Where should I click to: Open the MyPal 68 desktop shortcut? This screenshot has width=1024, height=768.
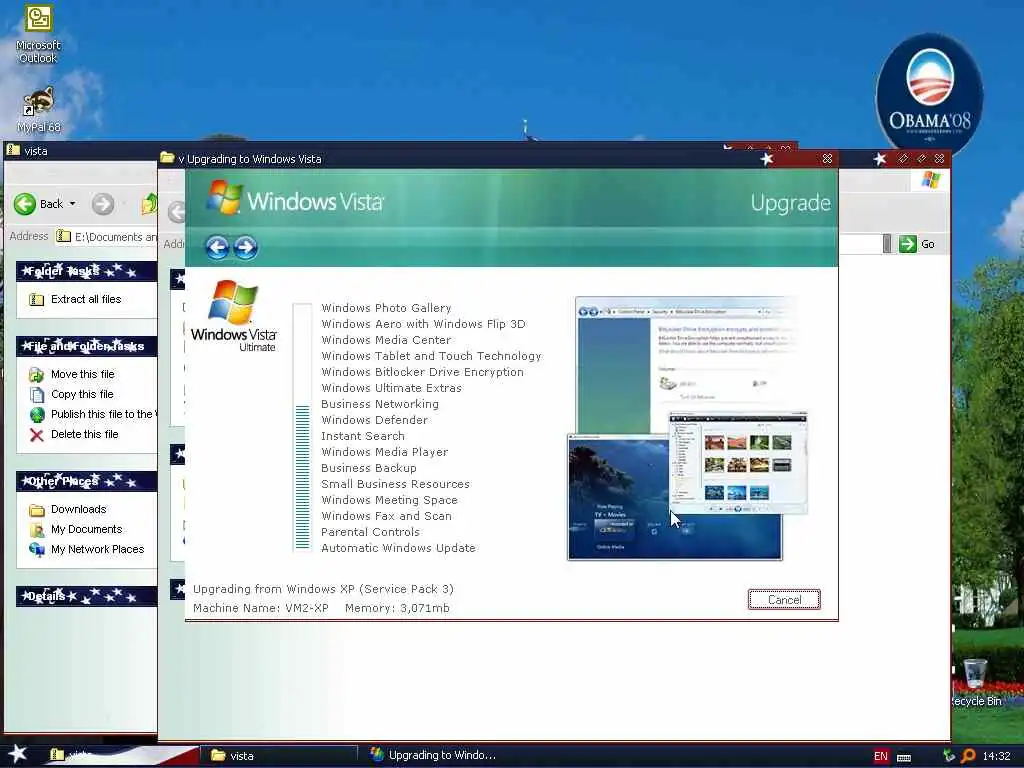(x=38, y=110)
